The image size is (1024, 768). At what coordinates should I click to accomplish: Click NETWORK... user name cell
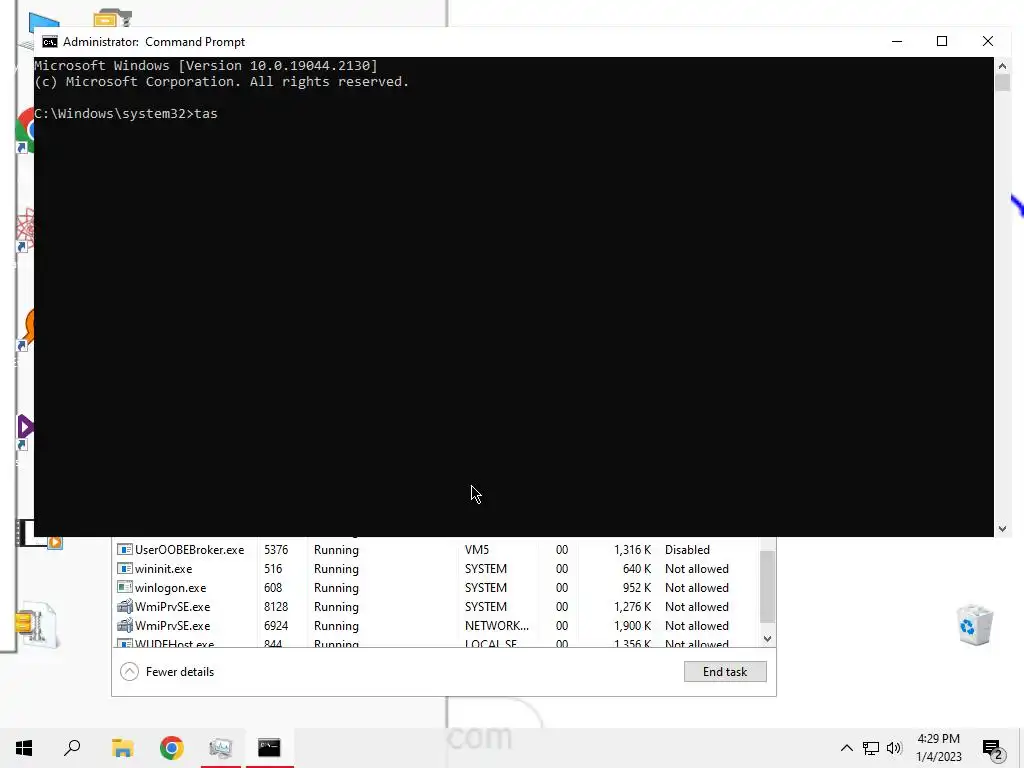(496, 626)
